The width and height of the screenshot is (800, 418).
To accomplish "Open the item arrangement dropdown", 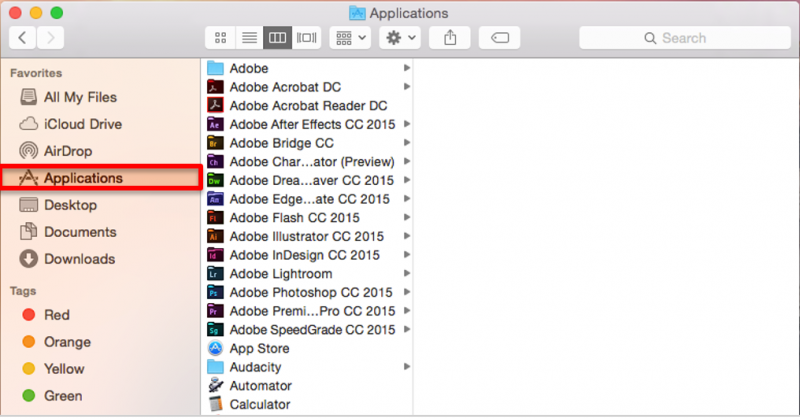I will (350, 38).
